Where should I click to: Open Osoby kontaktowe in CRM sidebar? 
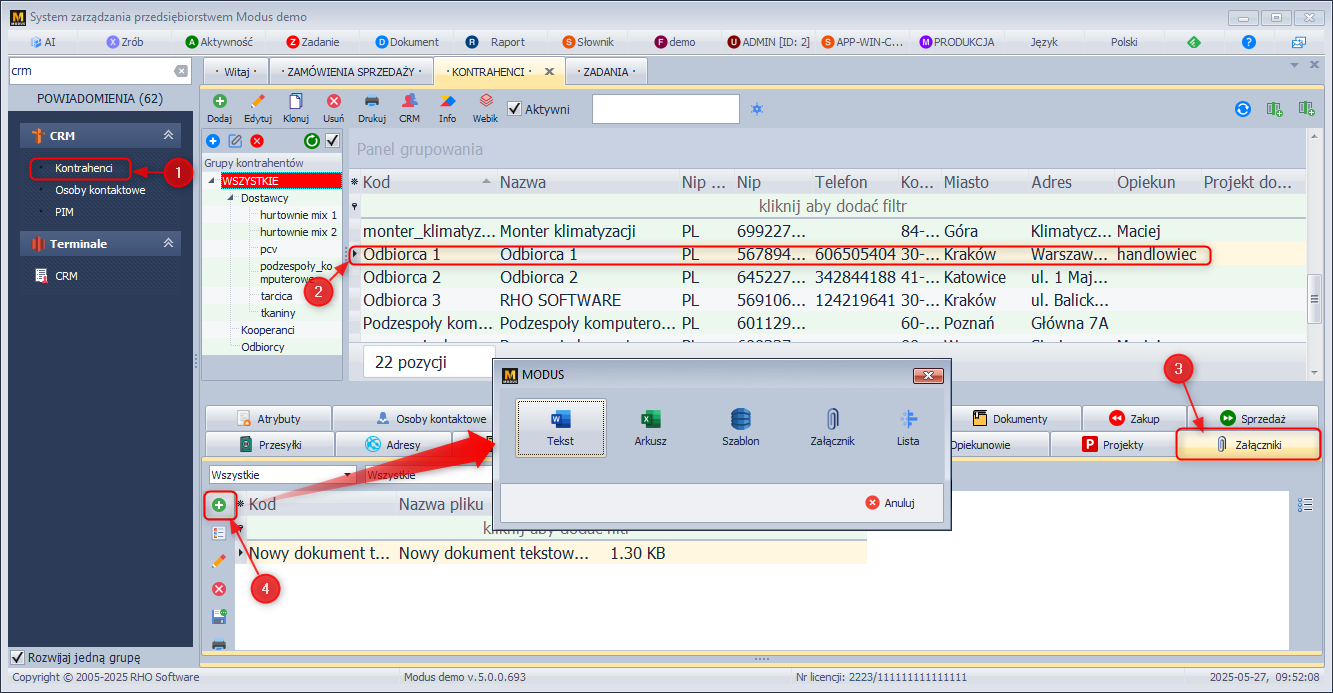[100, 190]
